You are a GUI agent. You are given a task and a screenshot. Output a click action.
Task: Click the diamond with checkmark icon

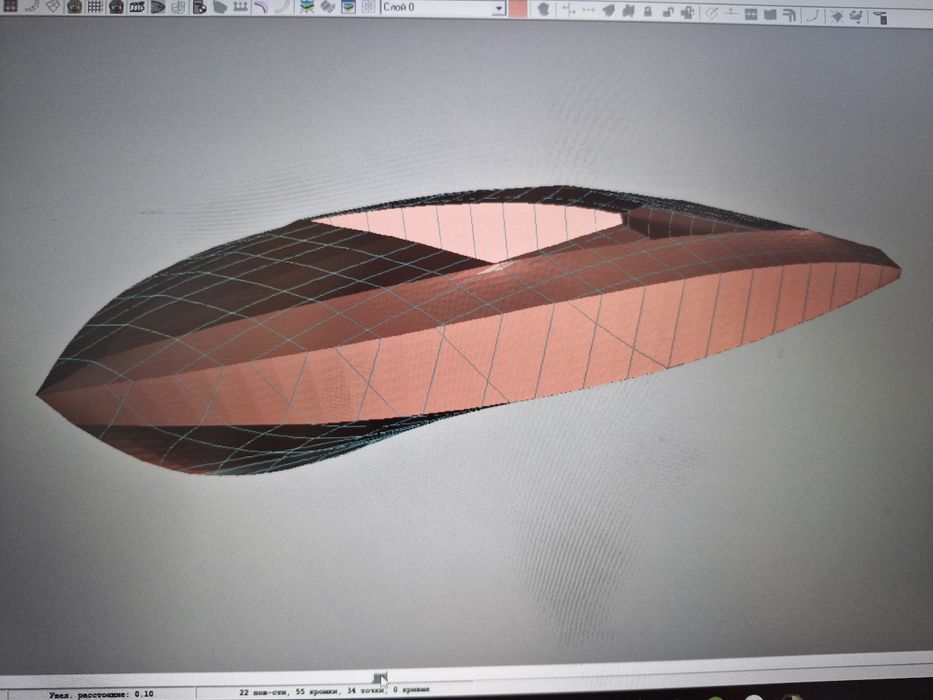(711, 13)
